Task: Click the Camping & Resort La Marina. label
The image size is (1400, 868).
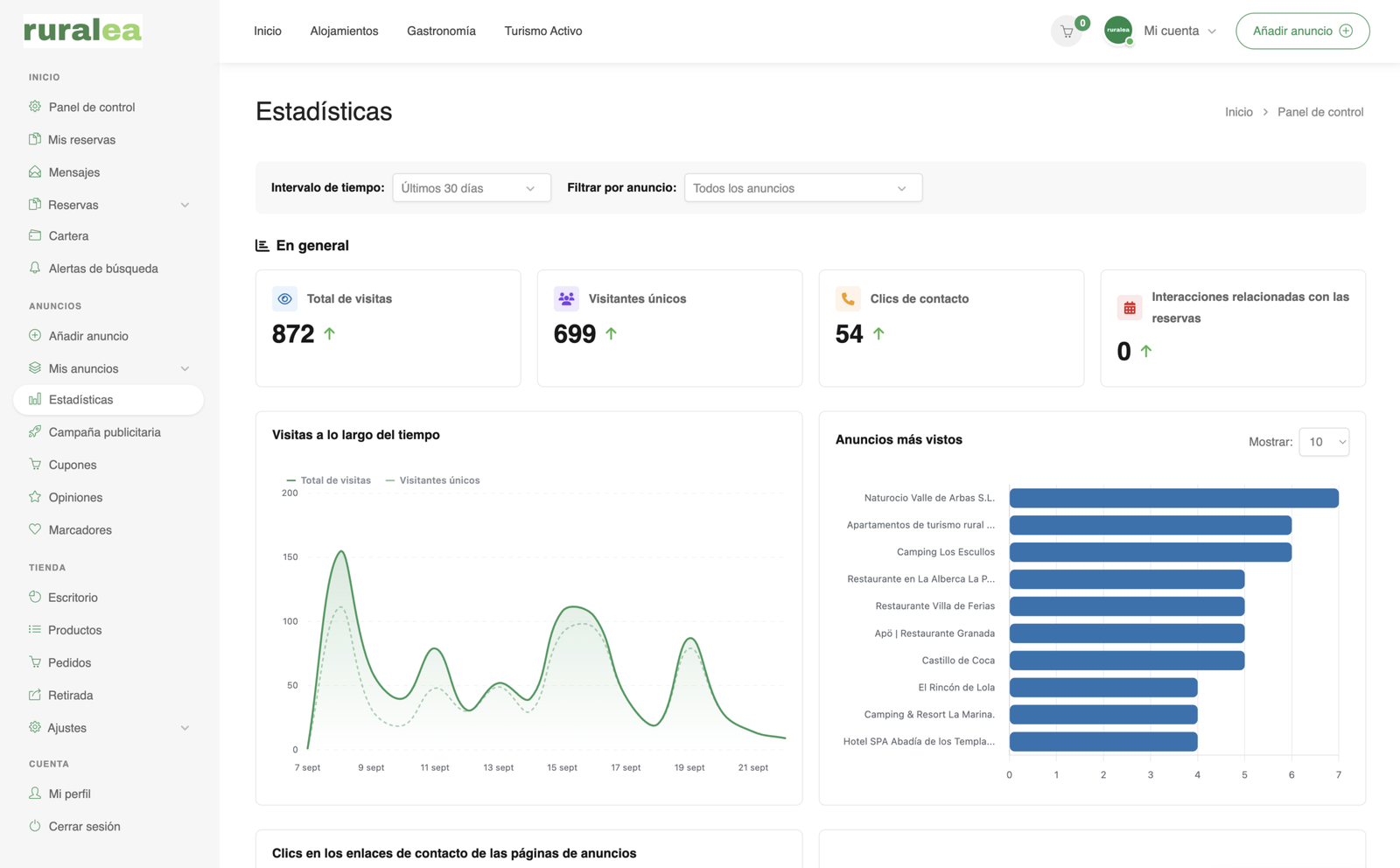Action: (x=929, y=714)
